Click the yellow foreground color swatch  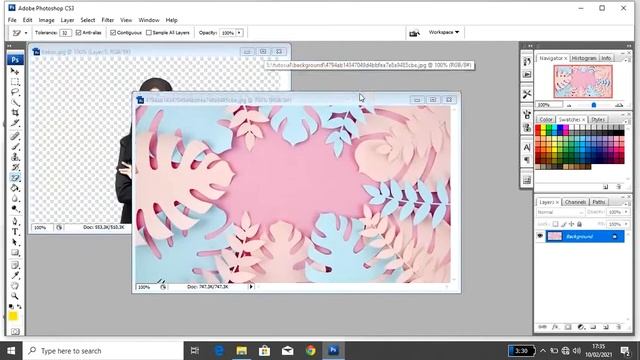[x=13, y=316]
